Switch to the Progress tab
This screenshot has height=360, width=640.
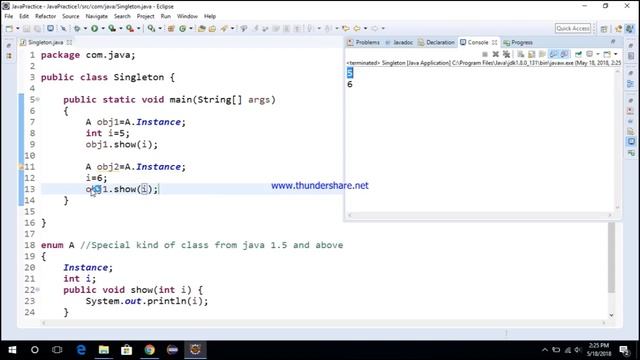(x=518, y=42)
